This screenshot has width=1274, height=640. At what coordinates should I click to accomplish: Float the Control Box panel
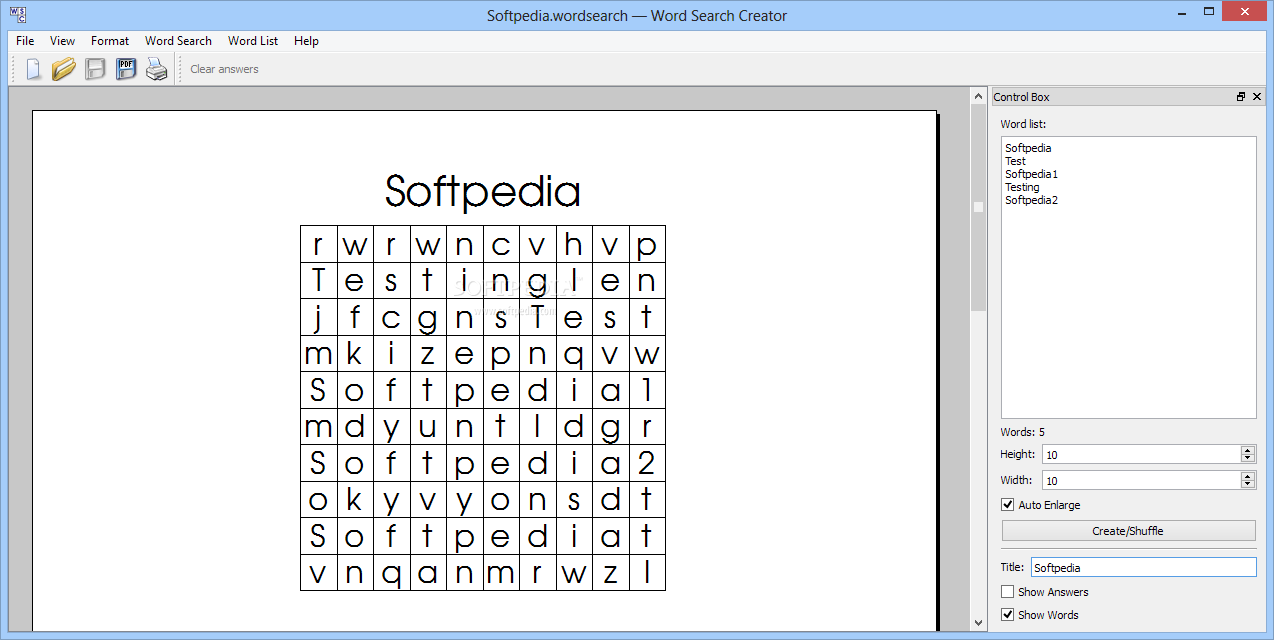[x=1241, y=97]
